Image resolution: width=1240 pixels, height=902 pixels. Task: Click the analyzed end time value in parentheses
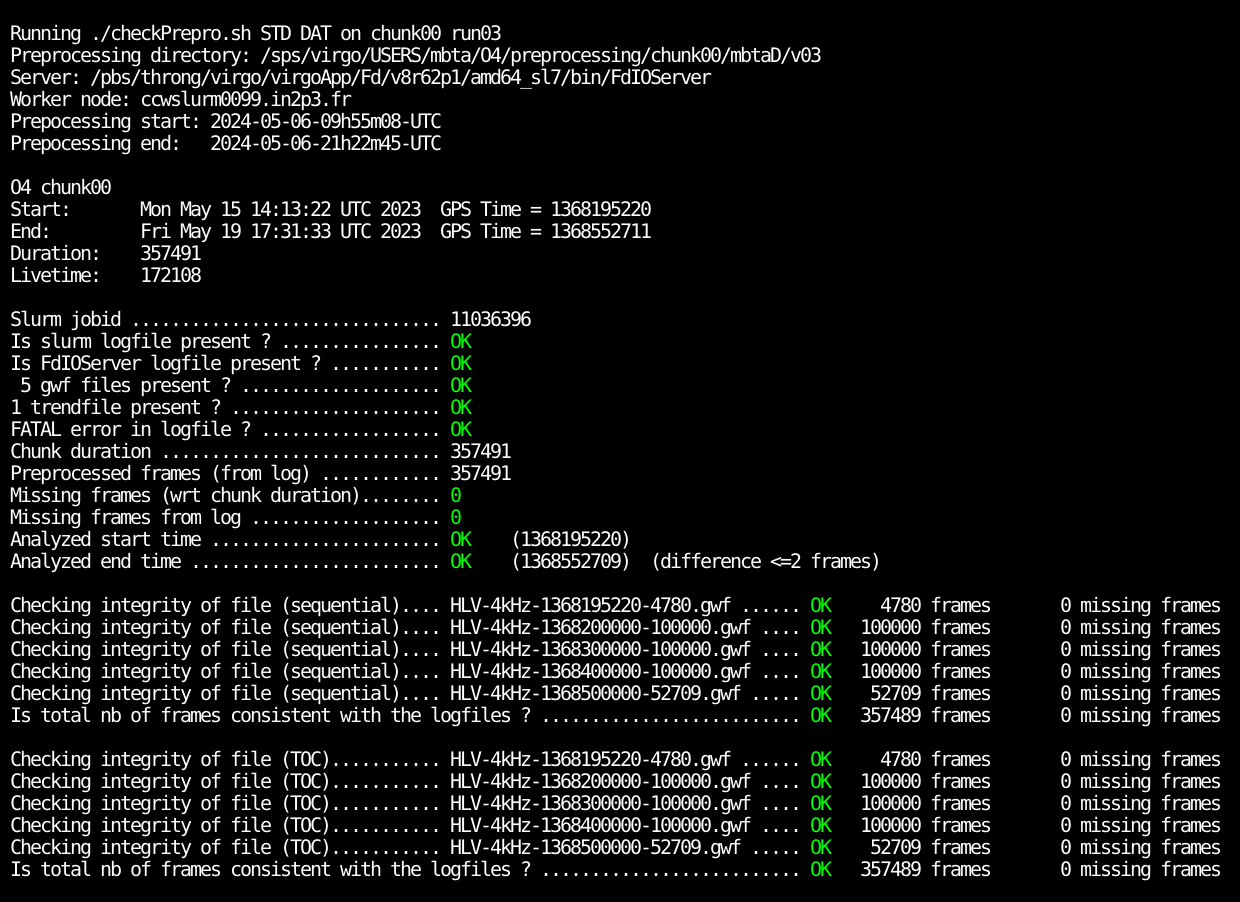(570, 561)
